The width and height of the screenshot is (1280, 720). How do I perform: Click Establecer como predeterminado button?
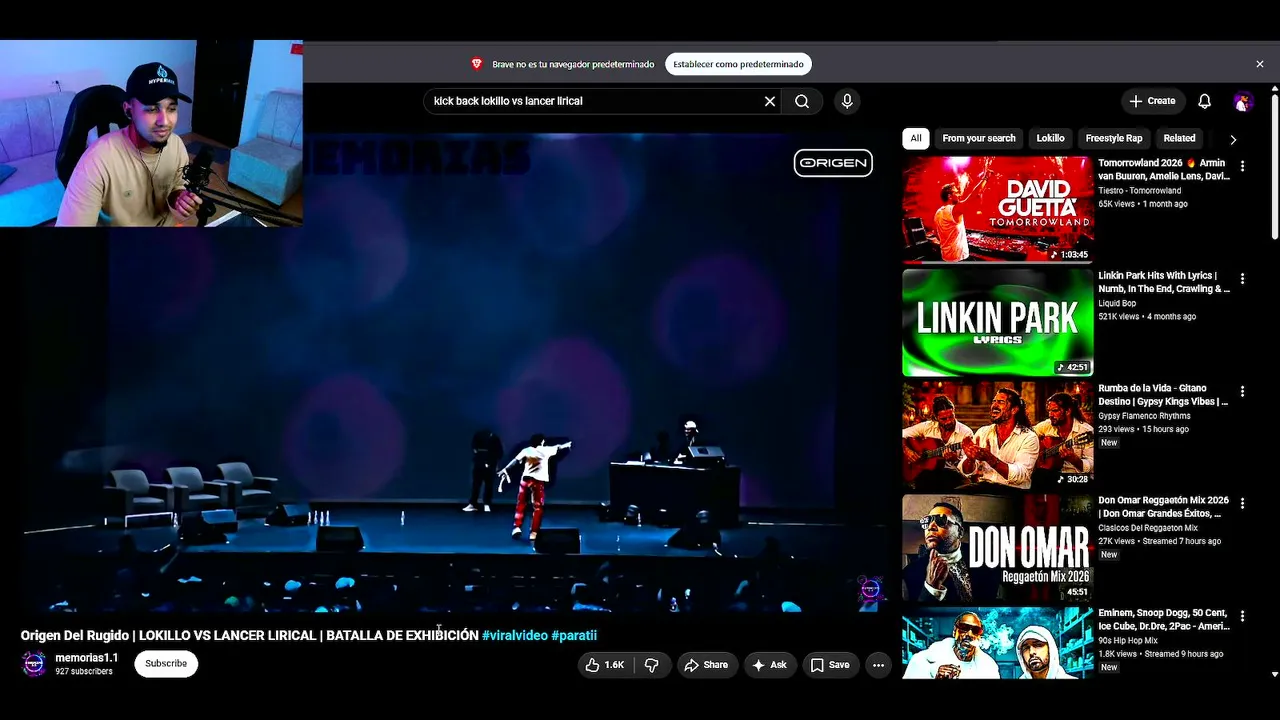(x=738, y=64)
